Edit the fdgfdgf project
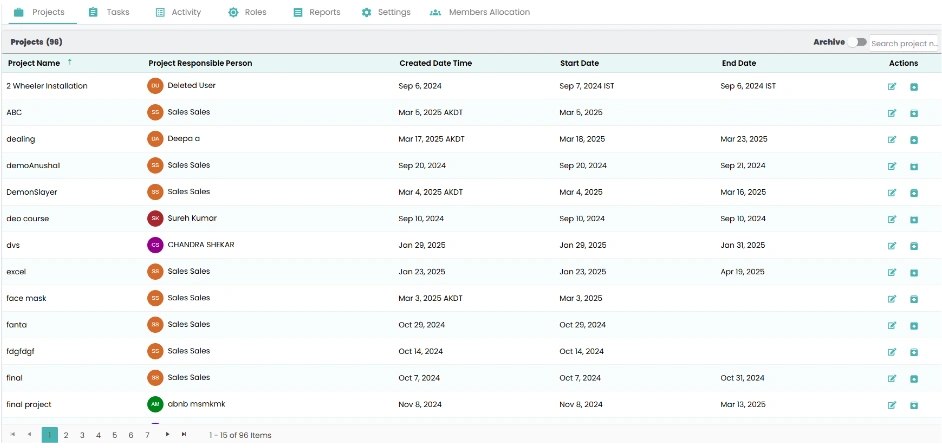Screen dimensions: 942x448 892,352
